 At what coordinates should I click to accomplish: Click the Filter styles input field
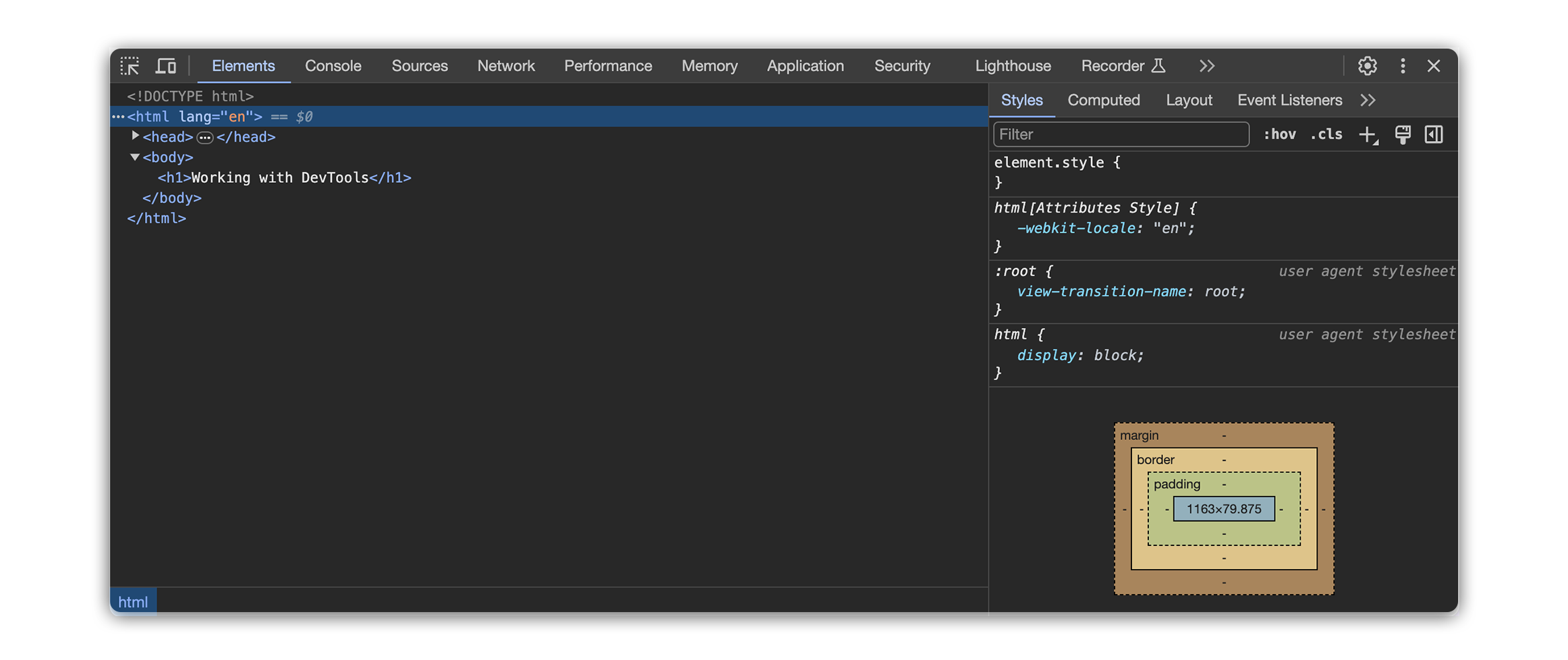1120,135
